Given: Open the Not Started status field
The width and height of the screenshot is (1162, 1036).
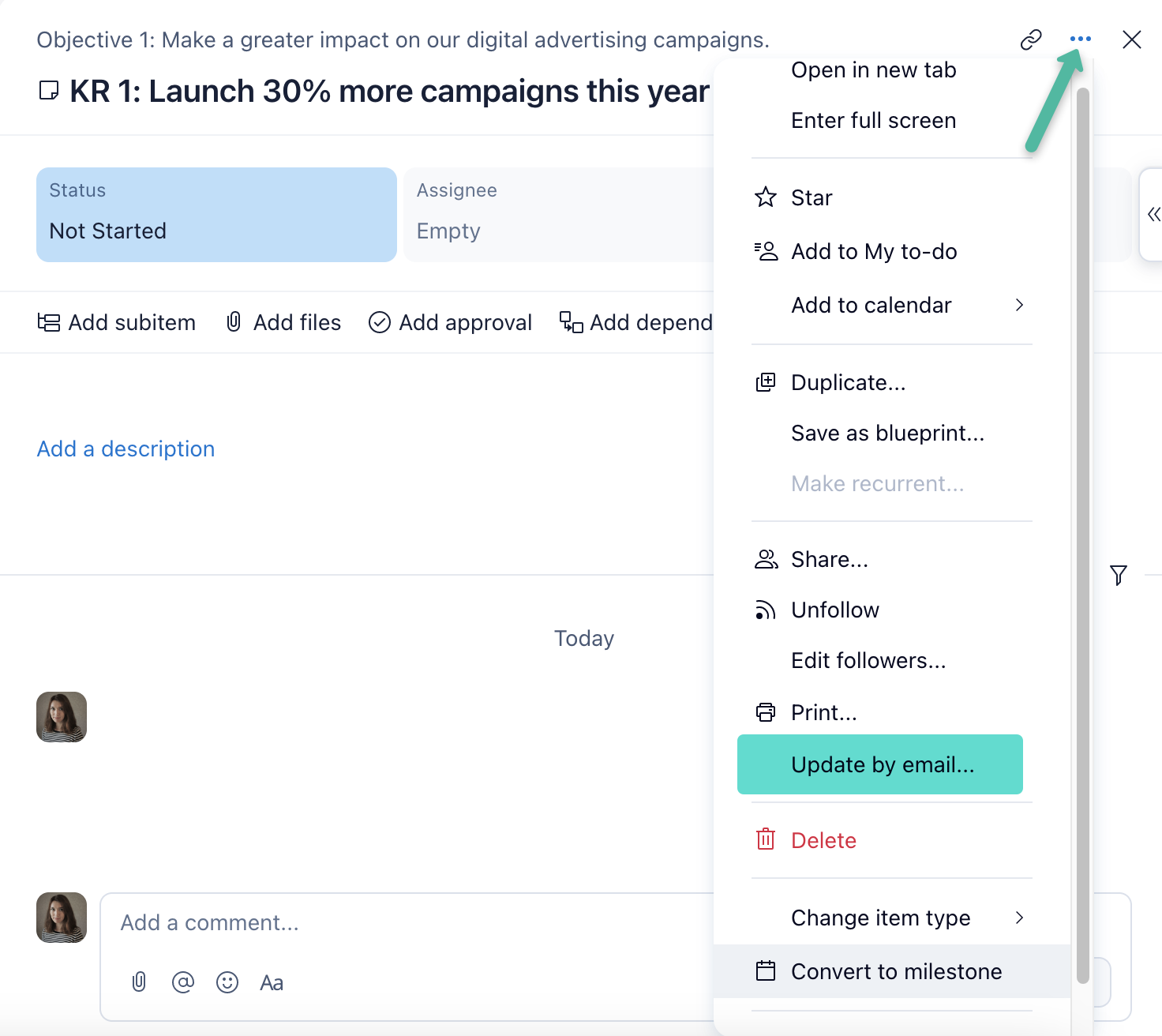Looking at the screenshot, I should pyautogui.click(x=216, y=215).
